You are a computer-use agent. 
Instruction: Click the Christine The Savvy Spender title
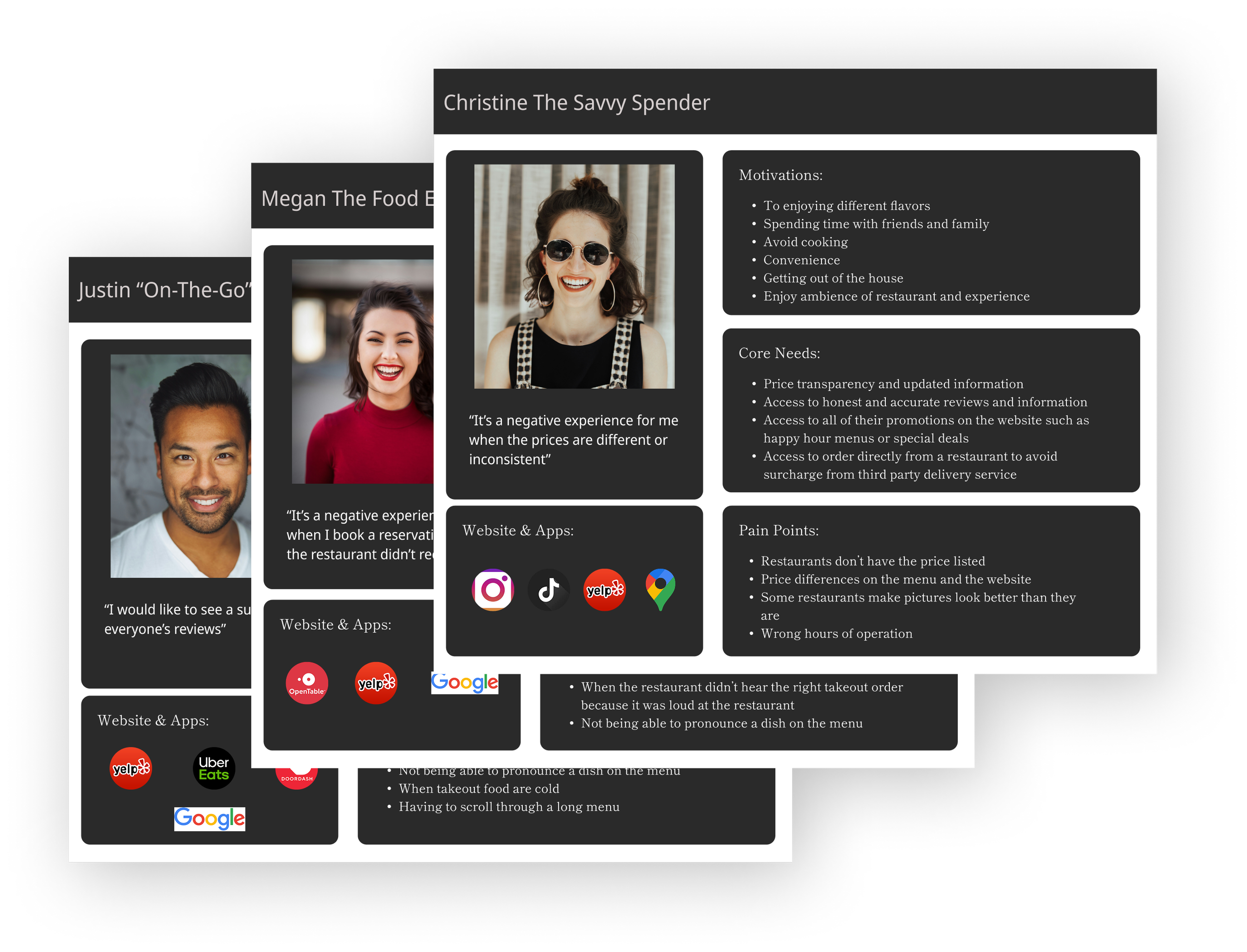point(576,103)
